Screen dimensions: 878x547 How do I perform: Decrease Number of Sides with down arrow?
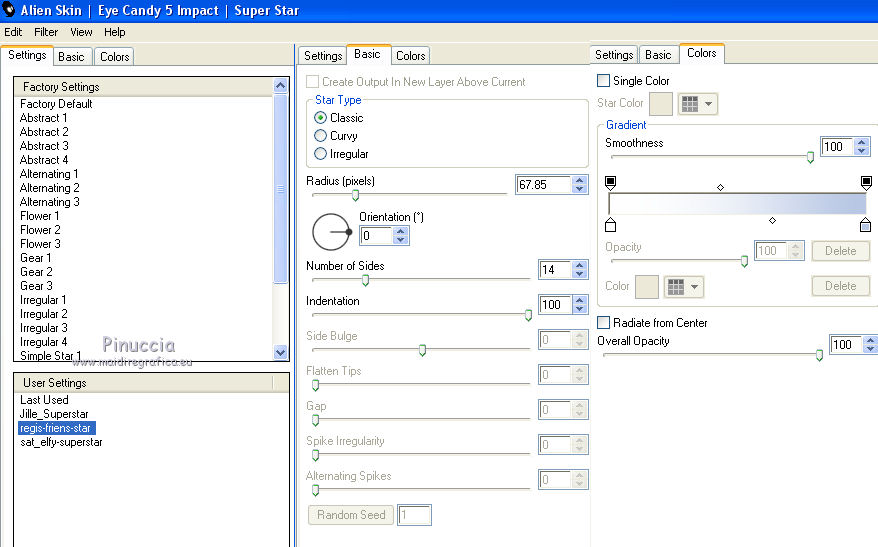pyautogui.click(x=580, y=274)
